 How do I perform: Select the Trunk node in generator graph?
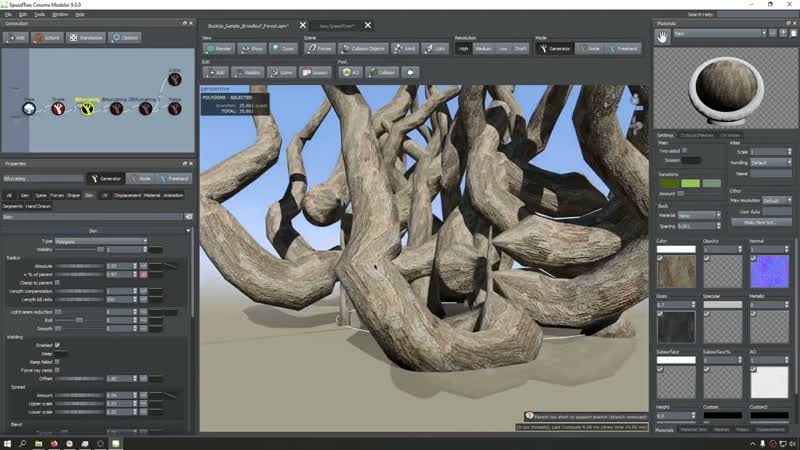click(58, 109)
